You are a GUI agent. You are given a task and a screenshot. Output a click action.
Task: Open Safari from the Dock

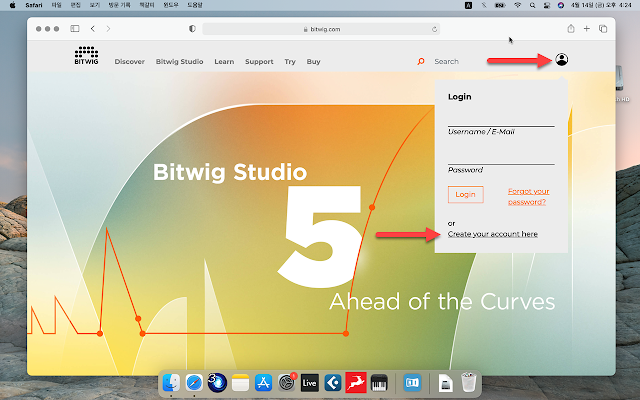pos(194,383)
